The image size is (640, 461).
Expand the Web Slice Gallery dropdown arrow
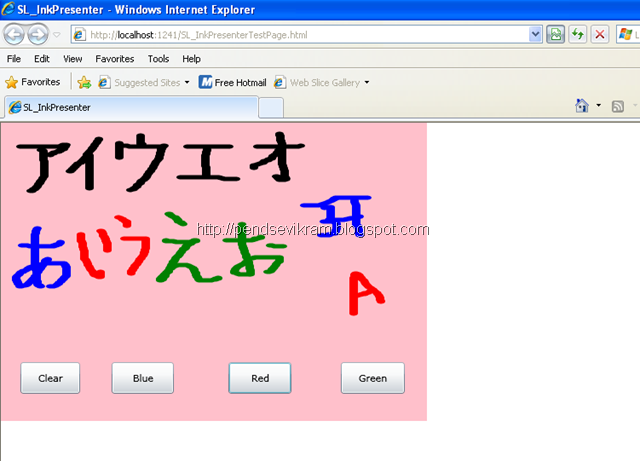367,82
